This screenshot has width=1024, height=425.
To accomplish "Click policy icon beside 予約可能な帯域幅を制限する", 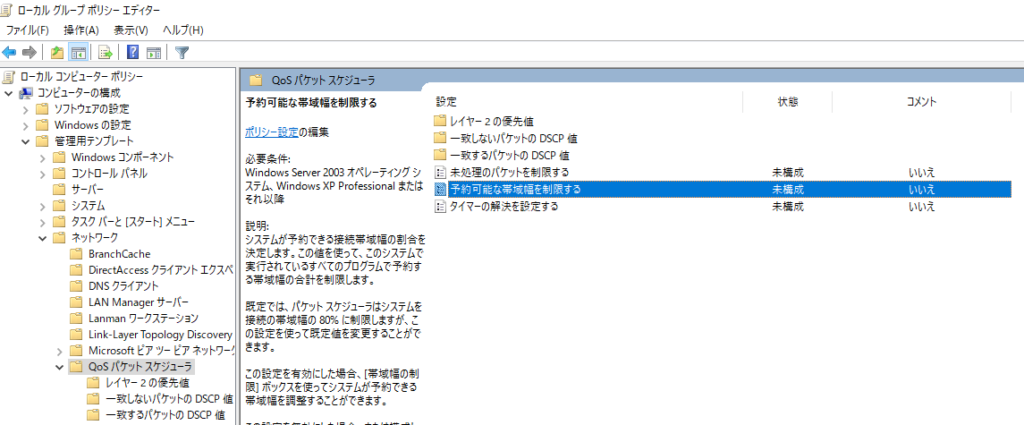I will coord(441,190).
